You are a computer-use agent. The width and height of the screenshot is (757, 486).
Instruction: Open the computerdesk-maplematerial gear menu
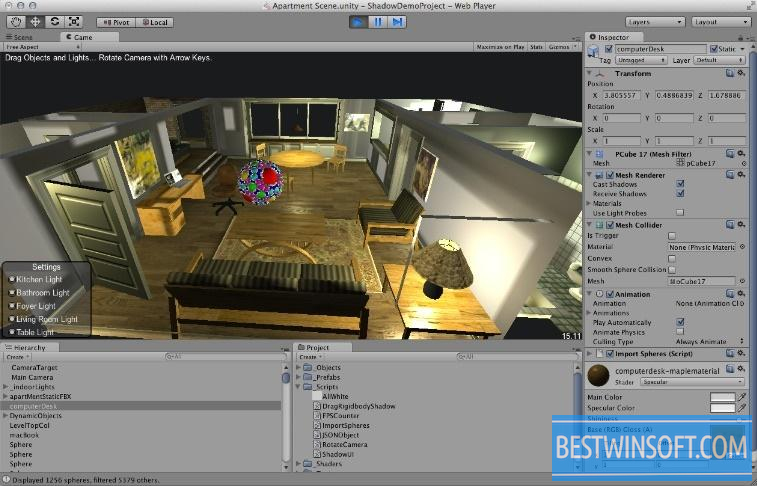pyautogui.click(x=741, y=369)
